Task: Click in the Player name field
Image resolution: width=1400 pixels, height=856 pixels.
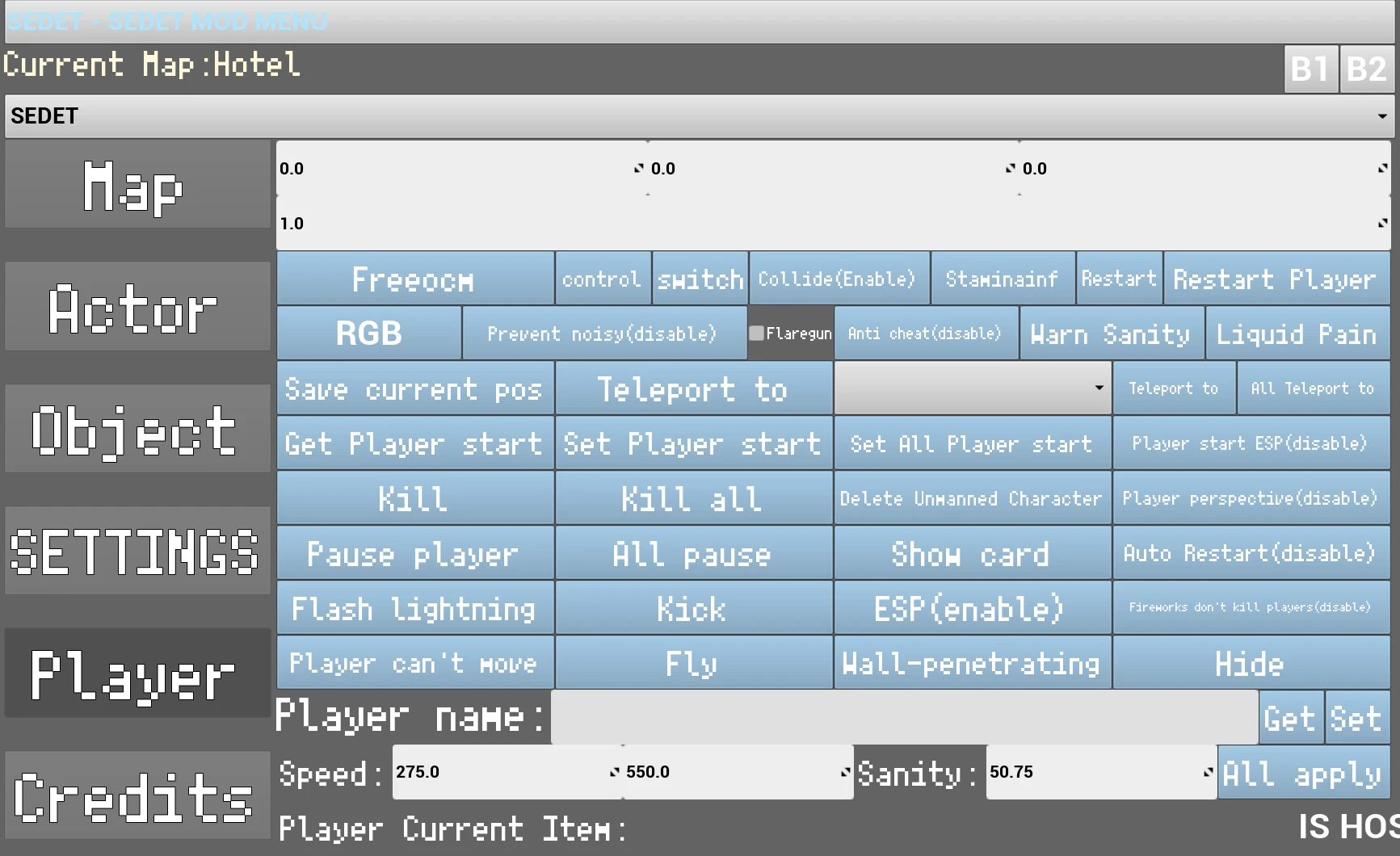Action: (x=904, y=717)
